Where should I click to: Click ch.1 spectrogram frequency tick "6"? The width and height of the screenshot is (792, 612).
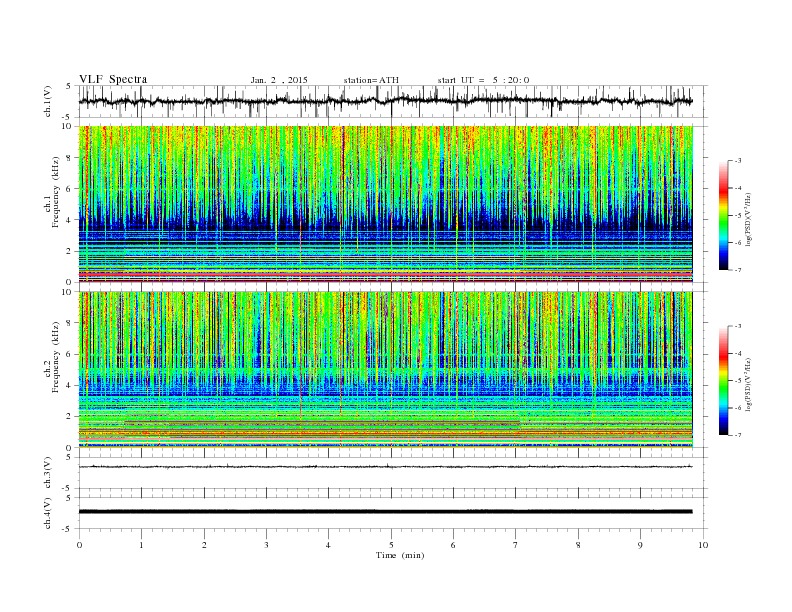70,189
